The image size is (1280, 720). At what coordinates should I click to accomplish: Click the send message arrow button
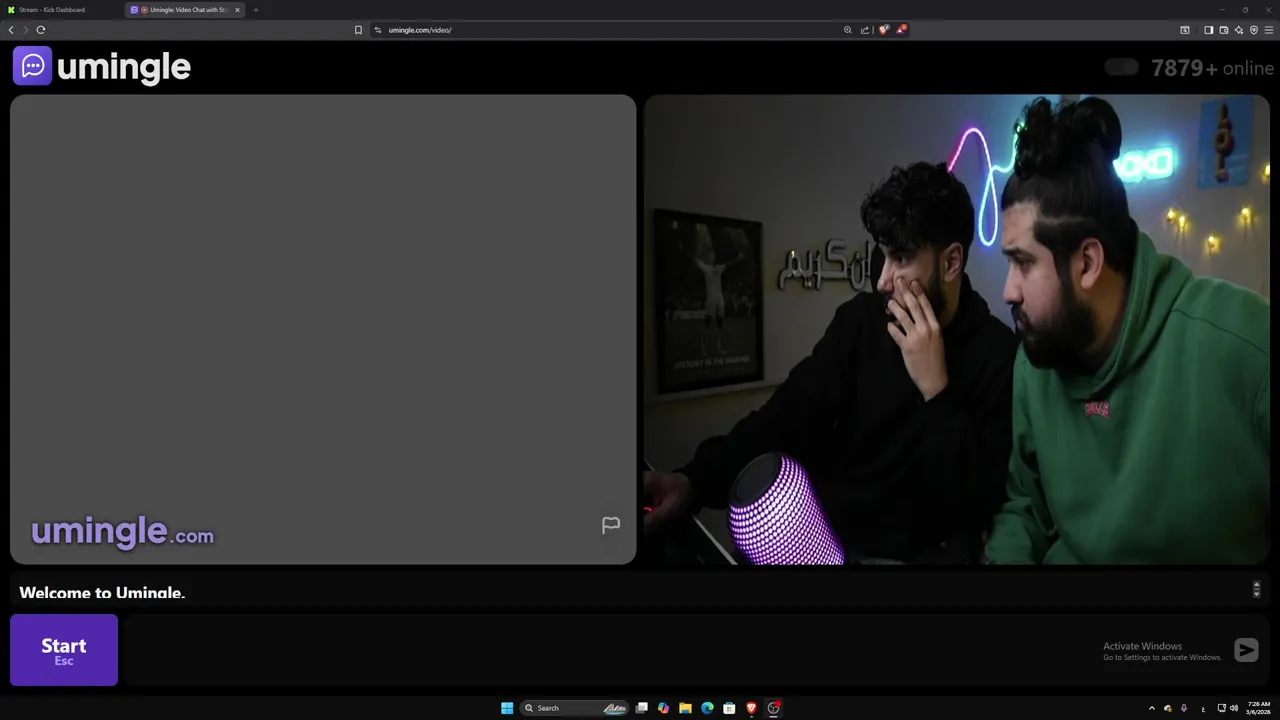[x=1246, y=650]
